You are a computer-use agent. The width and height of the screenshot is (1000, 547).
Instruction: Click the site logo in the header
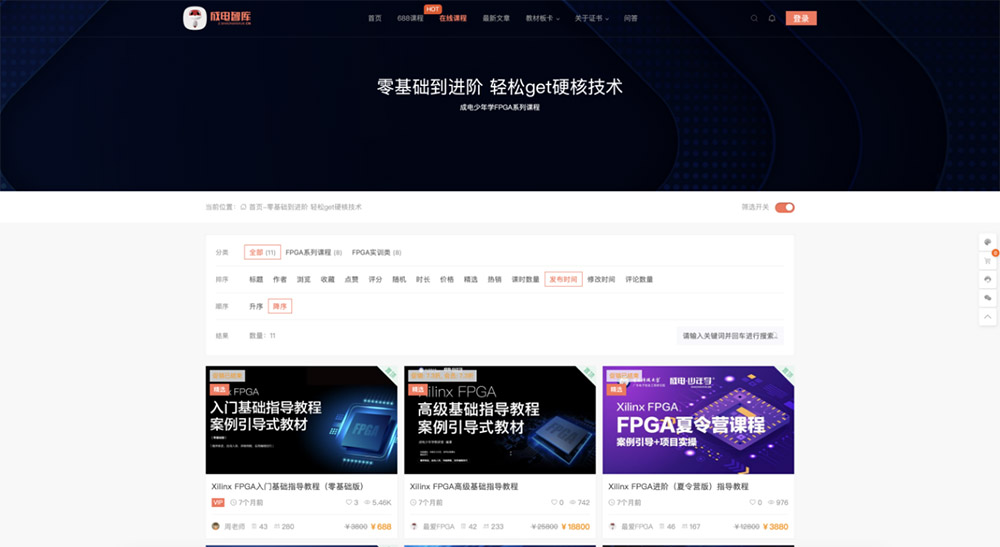(x=217, y=18)
